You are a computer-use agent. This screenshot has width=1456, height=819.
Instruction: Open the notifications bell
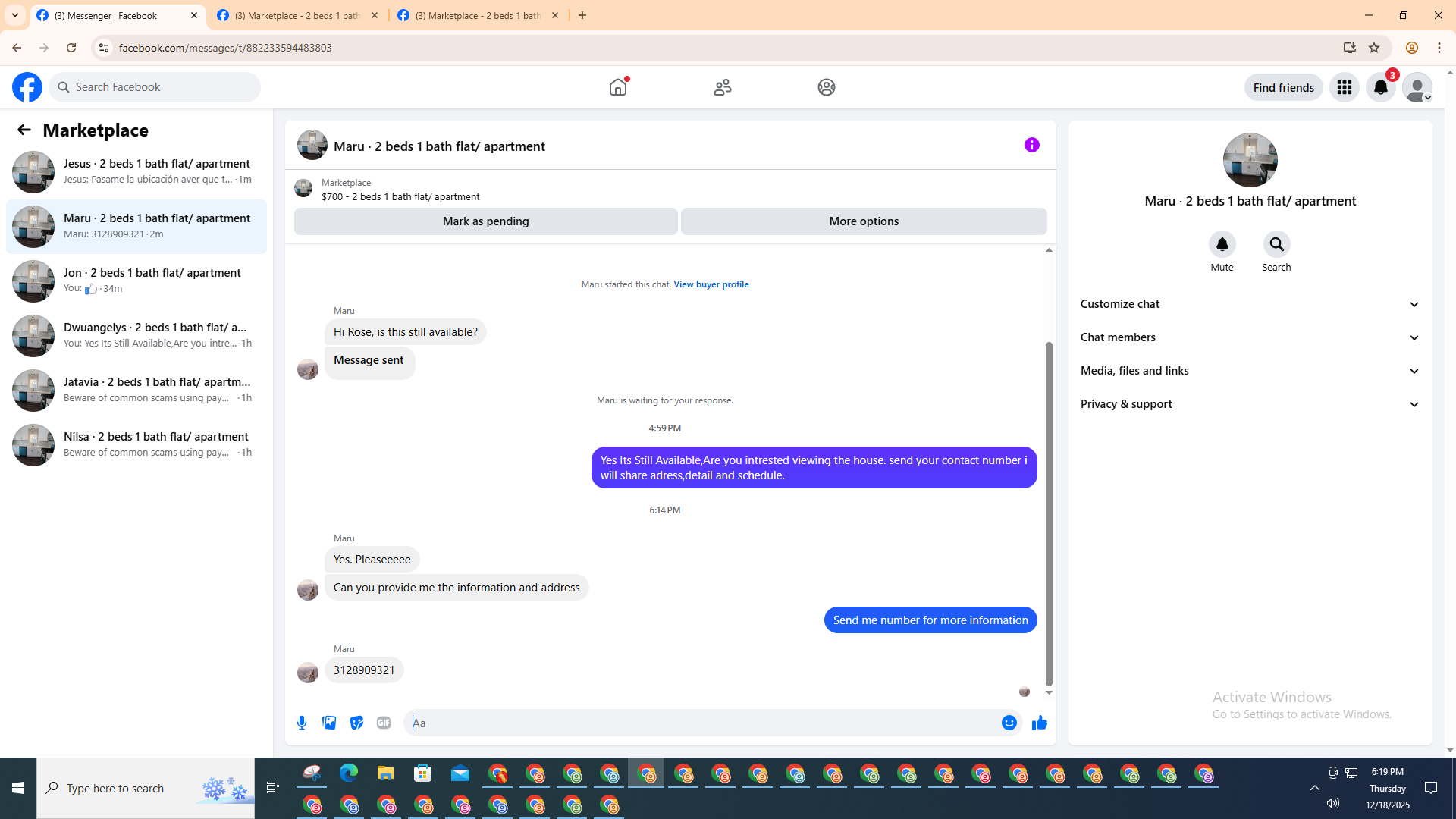(1381, 87)
